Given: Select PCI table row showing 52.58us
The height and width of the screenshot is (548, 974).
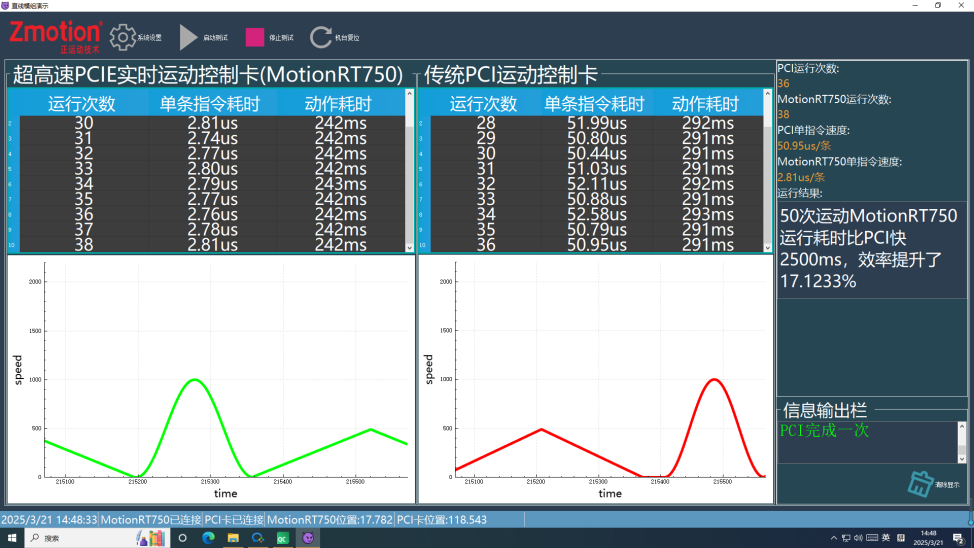Looking at the screenshot, I should pyautogui.click(x=596, y=214).
